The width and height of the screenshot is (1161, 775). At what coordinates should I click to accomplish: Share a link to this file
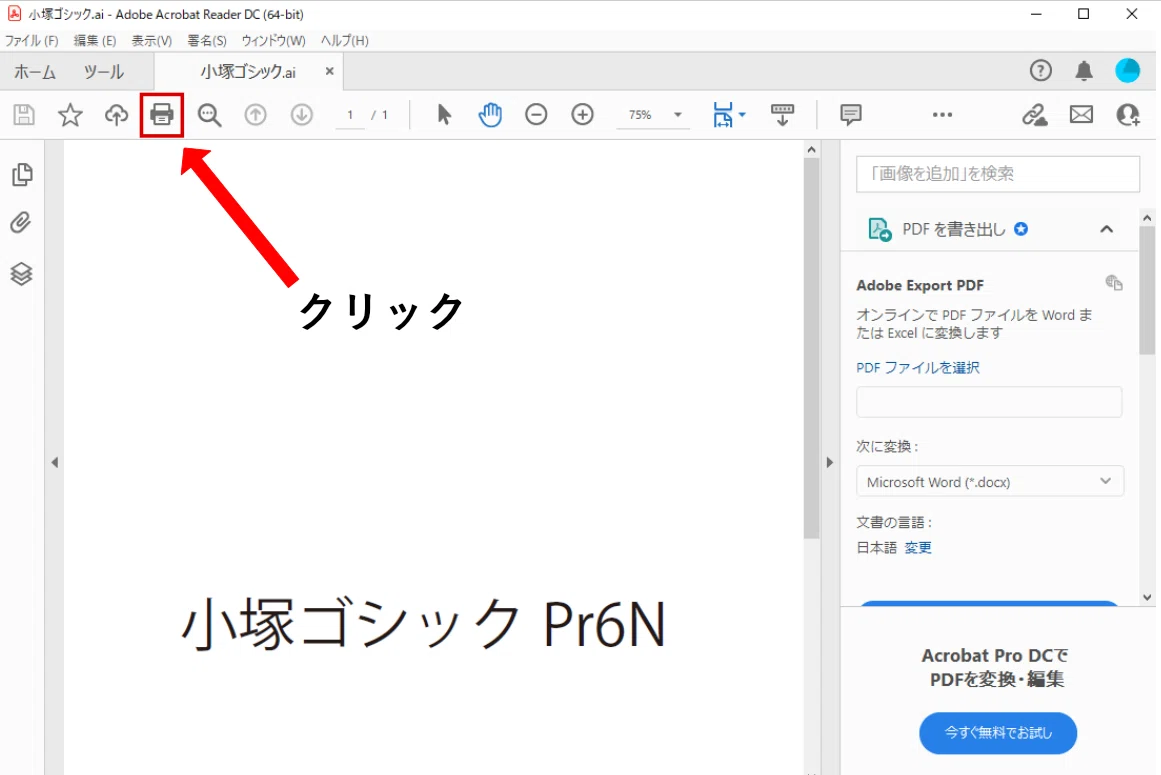click(1034, 115)
